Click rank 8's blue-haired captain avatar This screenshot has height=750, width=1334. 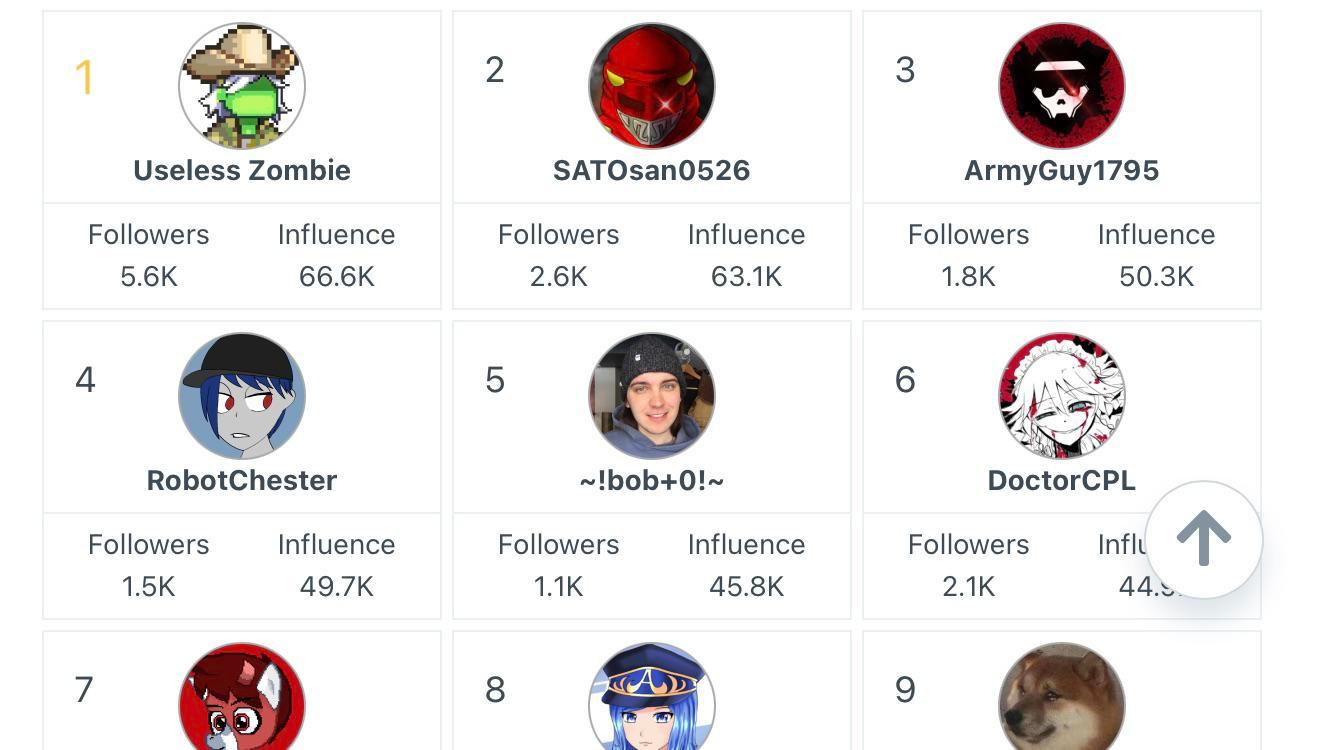pos(652,700)
